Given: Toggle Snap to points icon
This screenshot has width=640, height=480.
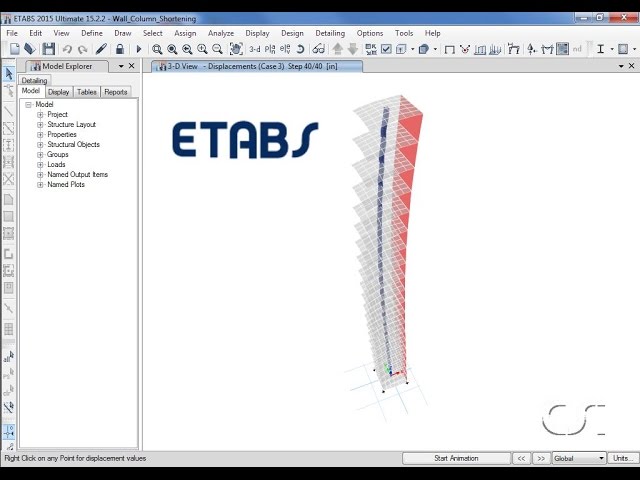Looking at the screenshot, I should [x=9, y=431].
